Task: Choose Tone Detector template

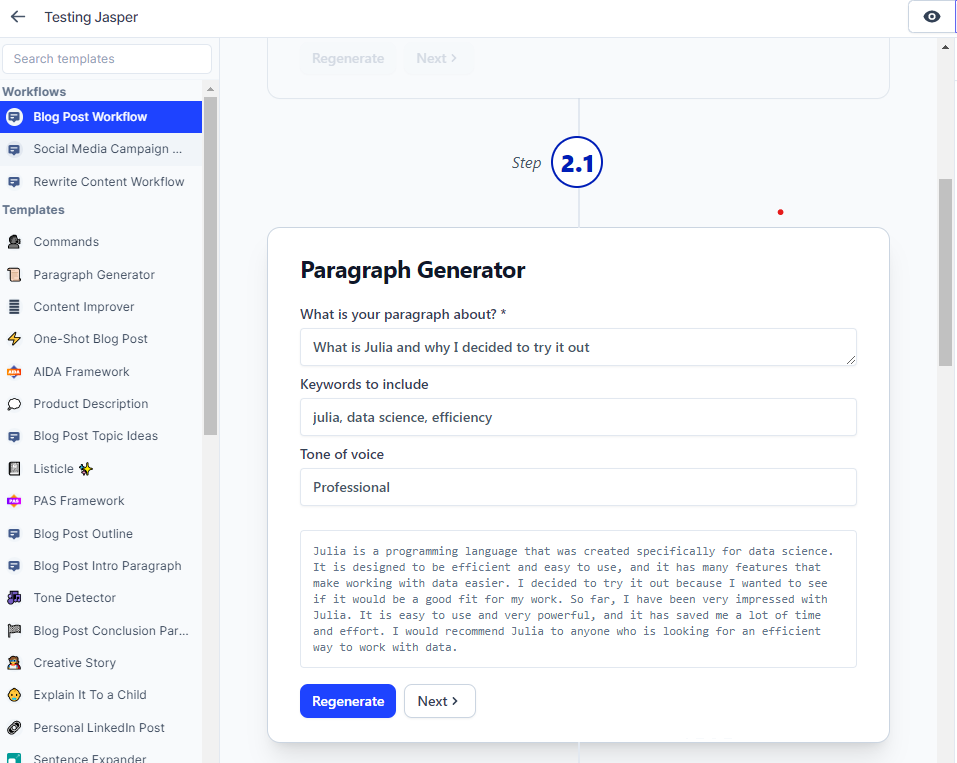Action: (x=101, y=598)
